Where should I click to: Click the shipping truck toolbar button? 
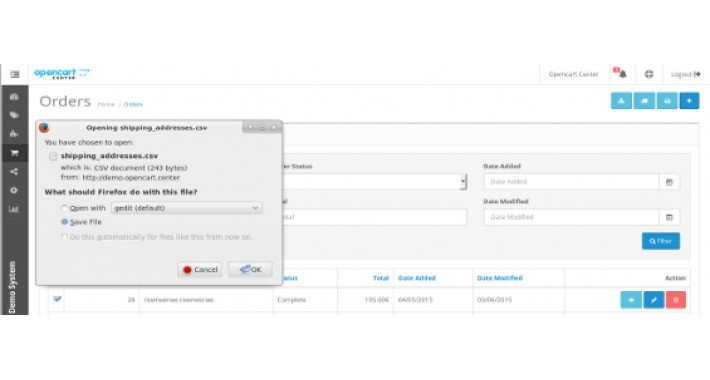644,101
